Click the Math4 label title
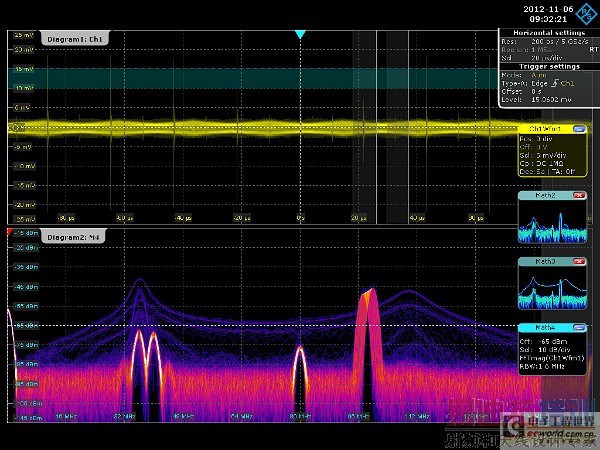 pyautogui.click(x=545, y=328)
